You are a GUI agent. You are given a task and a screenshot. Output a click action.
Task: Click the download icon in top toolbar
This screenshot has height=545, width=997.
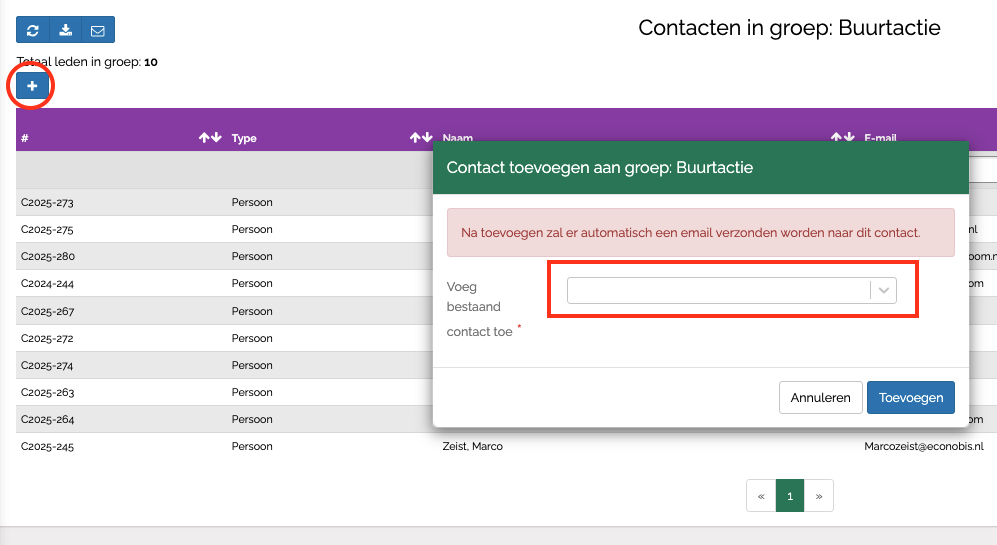click(65, 30)
